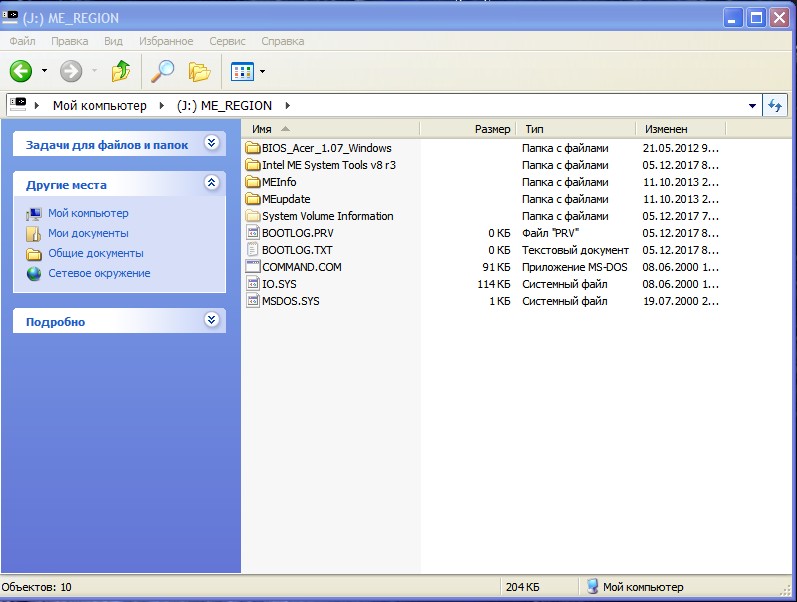797x602 pixels.
Task: Open the Справка menu
Action: [x=283, y=41]
